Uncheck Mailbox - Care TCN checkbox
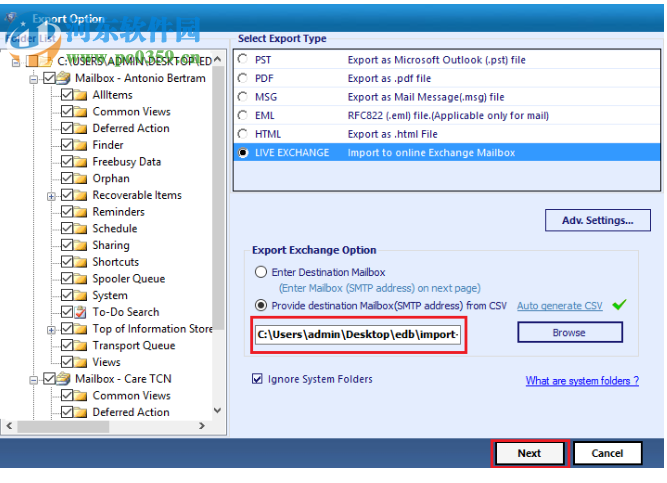667x483 pixels. (x=49, y=378)
